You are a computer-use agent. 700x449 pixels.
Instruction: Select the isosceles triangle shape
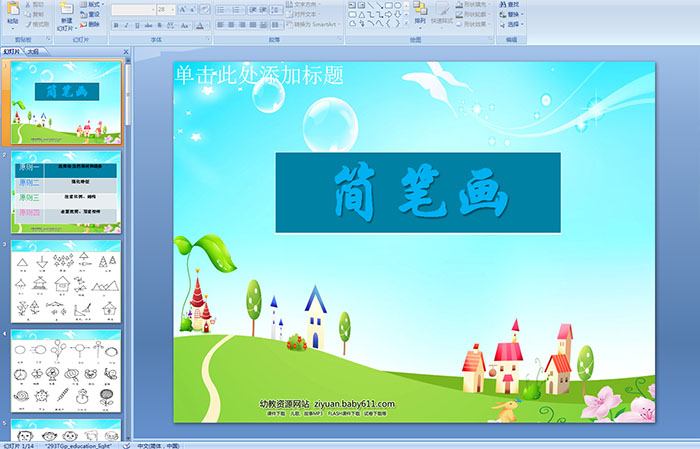pos(362,15)
